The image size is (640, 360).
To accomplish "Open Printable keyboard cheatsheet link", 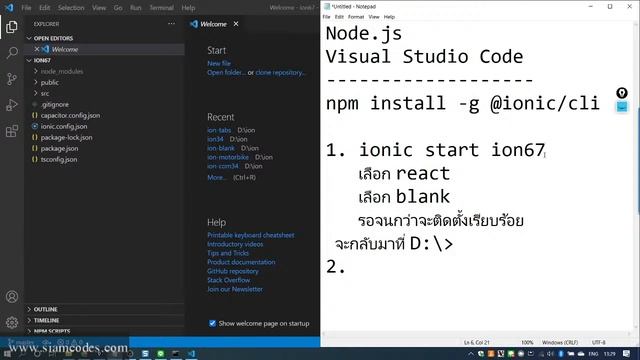I will point(251,235).
